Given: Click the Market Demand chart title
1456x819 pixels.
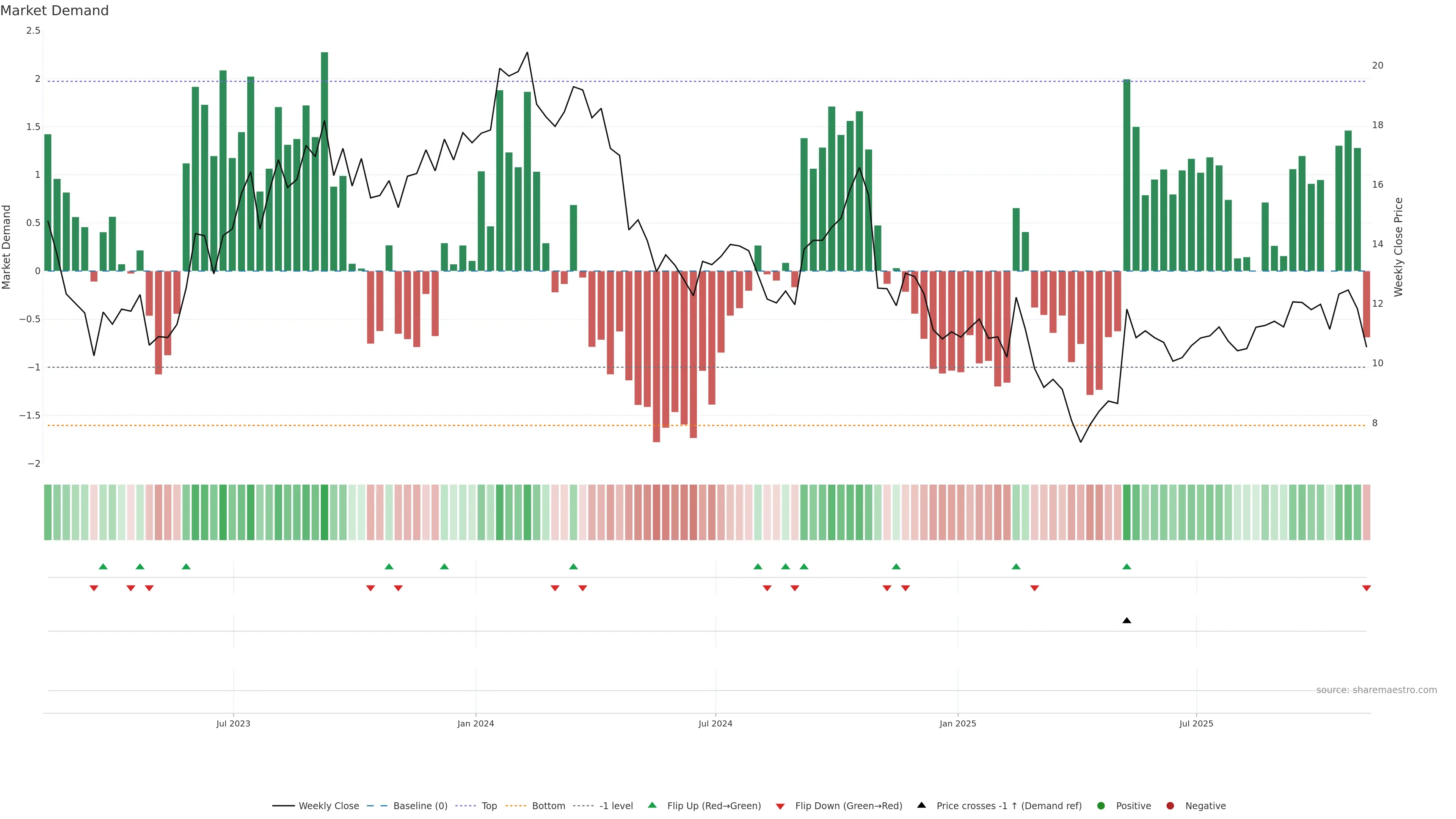Looking at the screenshot, I should pyautogui.click(x=54, y=11).
